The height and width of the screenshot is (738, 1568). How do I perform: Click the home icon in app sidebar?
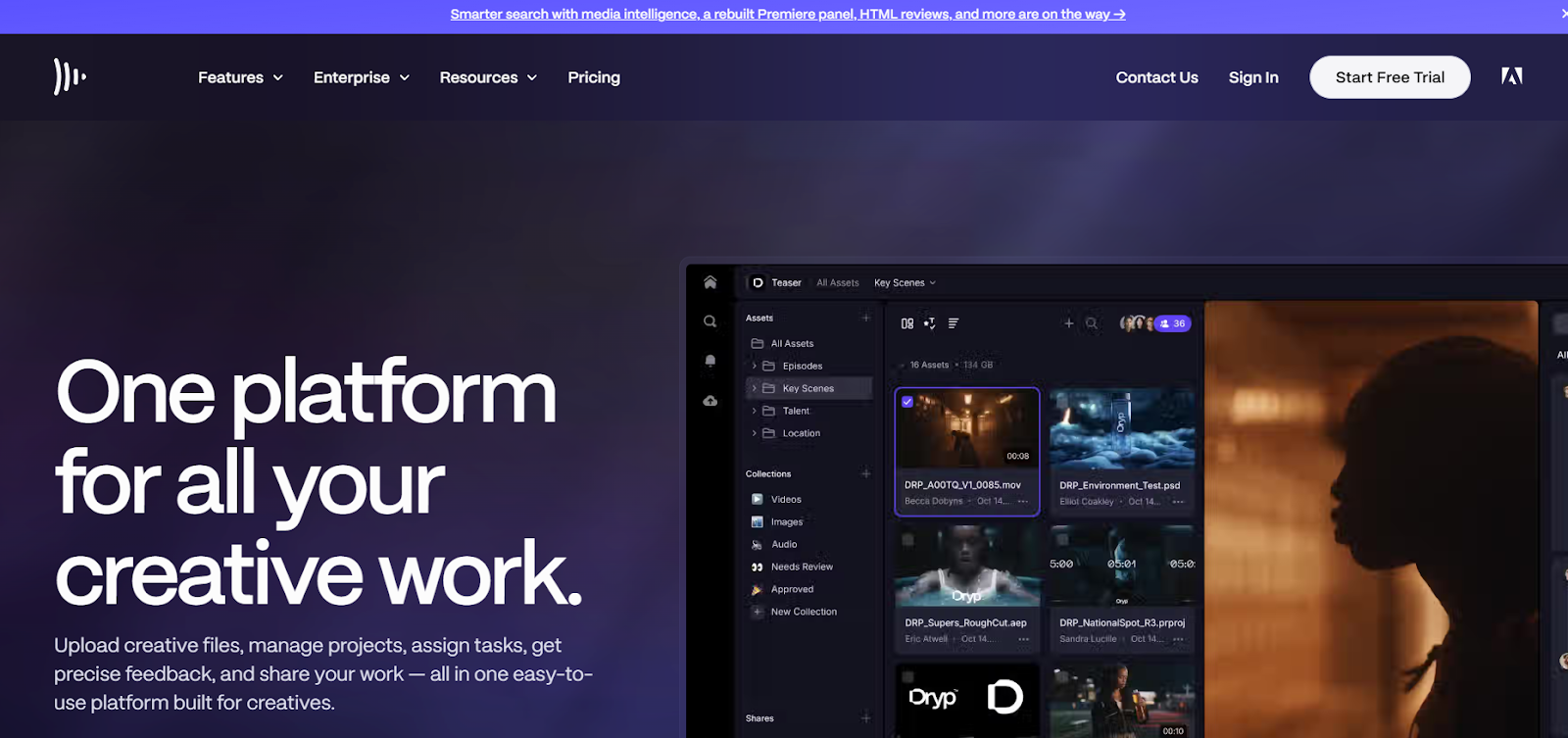710,282
